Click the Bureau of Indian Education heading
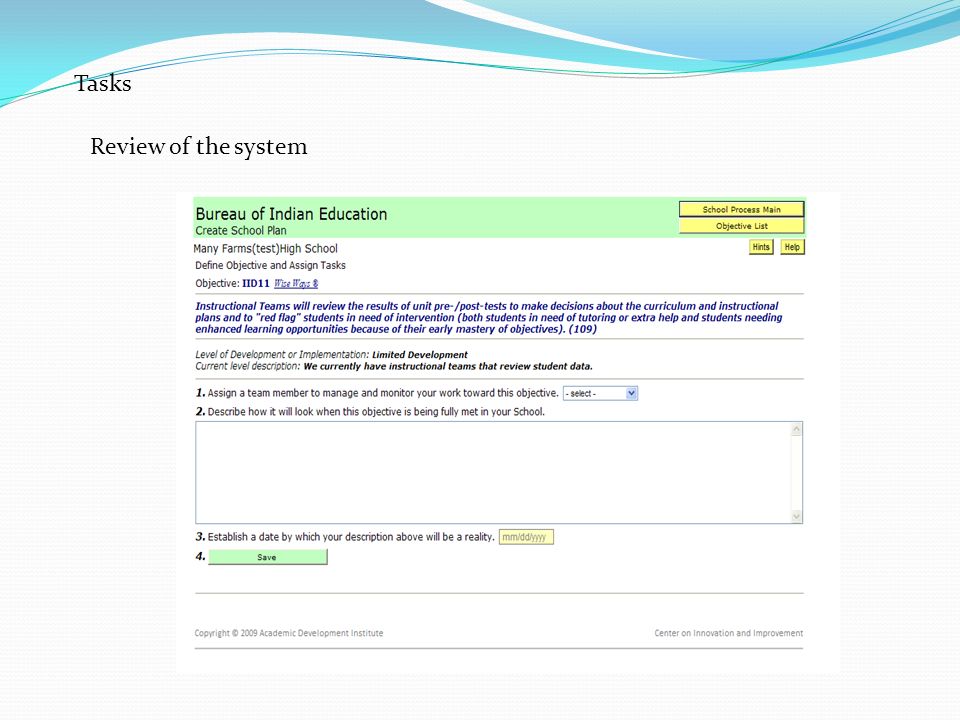The image size is (960, 720). coord(291,214)
